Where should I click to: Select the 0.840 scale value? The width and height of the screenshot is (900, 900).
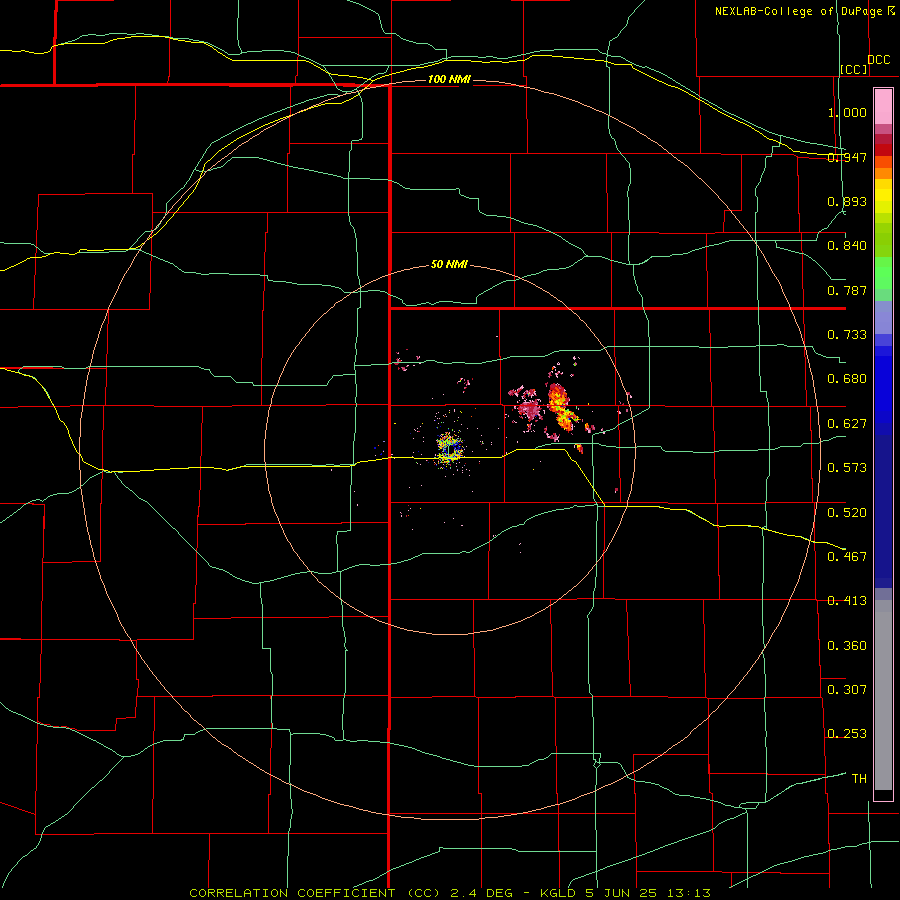pos(847,246)
